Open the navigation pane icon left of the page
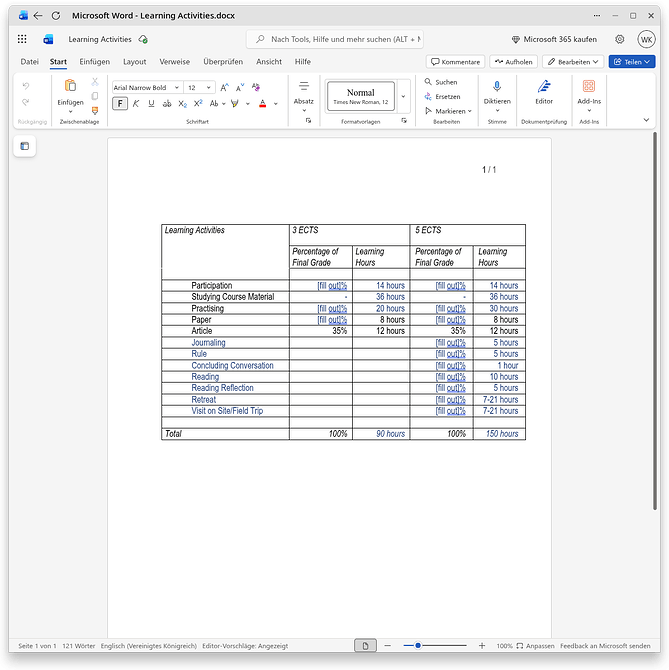The height and width of the screenshot is (670, 669). [25, 146]
